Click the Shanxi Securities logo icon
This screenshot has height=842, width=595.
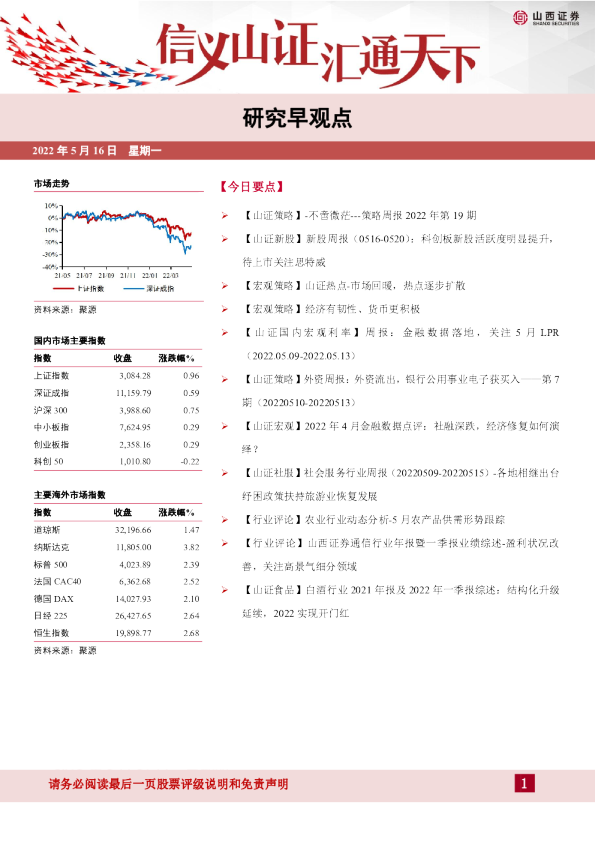click(520, 18)
